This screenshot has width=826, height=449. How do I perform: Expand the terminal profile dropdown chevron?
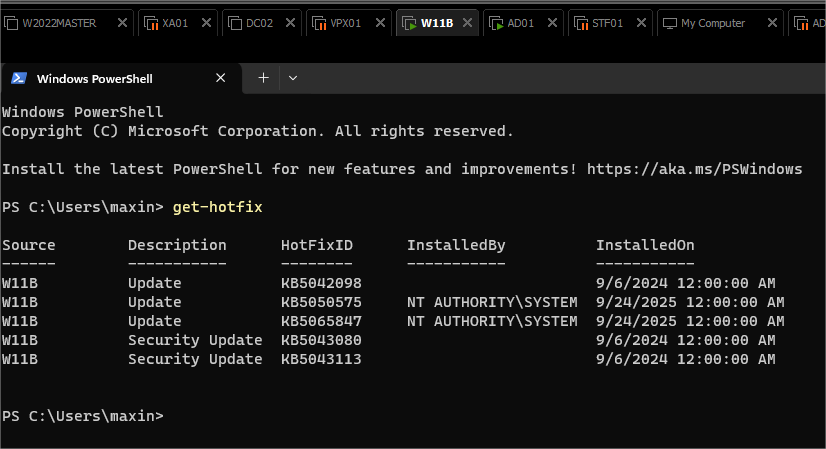[293, 78]
